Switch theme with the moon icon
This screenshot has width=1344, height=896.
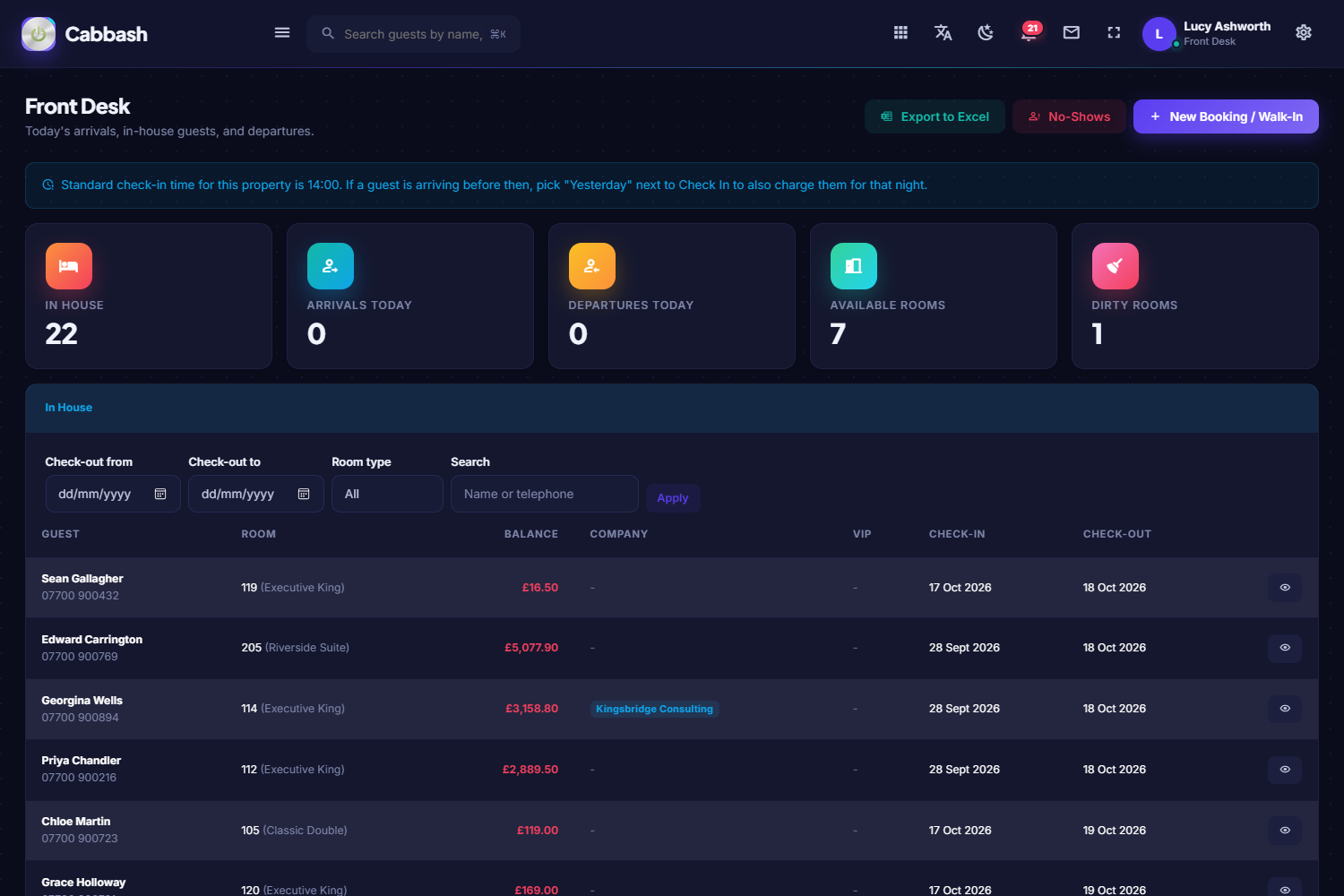(986, 33)
